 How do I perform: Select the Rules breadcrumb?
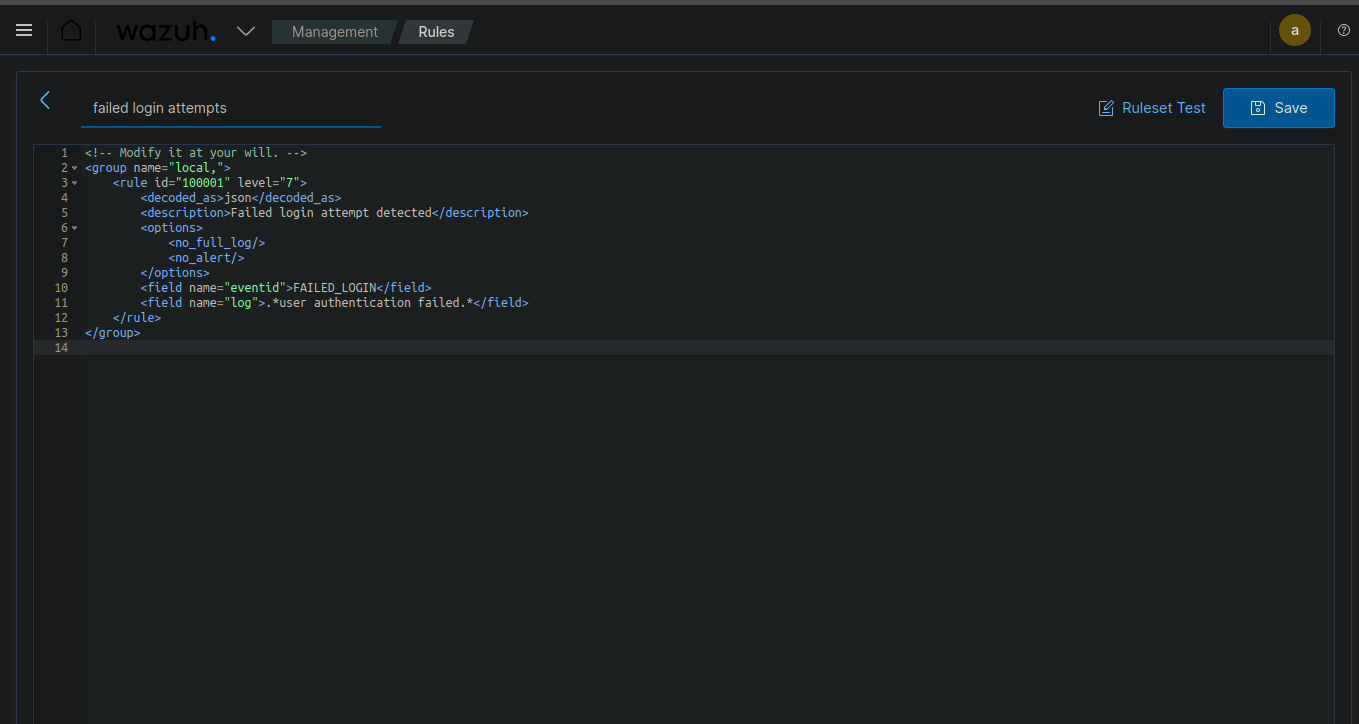436,32
